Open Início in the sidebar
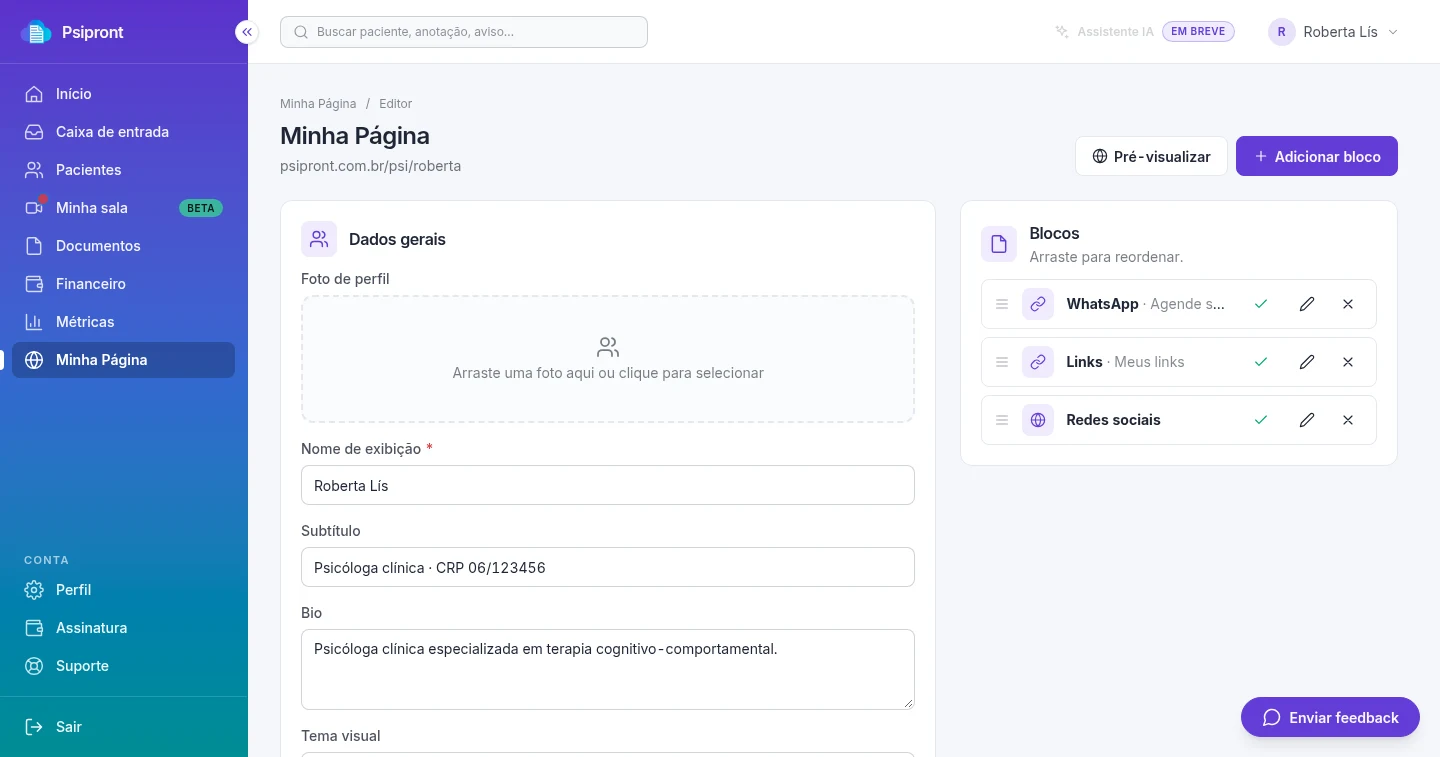The width and height of the screenshot is (1440, 757). 123,94
